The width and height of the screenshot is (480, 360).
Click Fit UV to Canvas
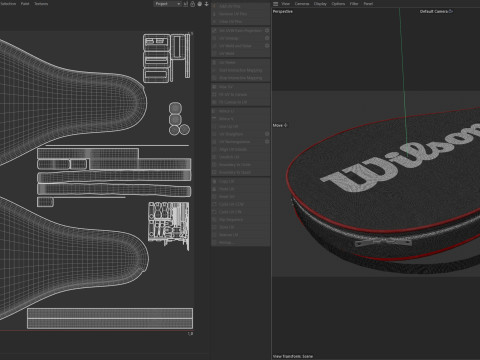coord(240,95)
